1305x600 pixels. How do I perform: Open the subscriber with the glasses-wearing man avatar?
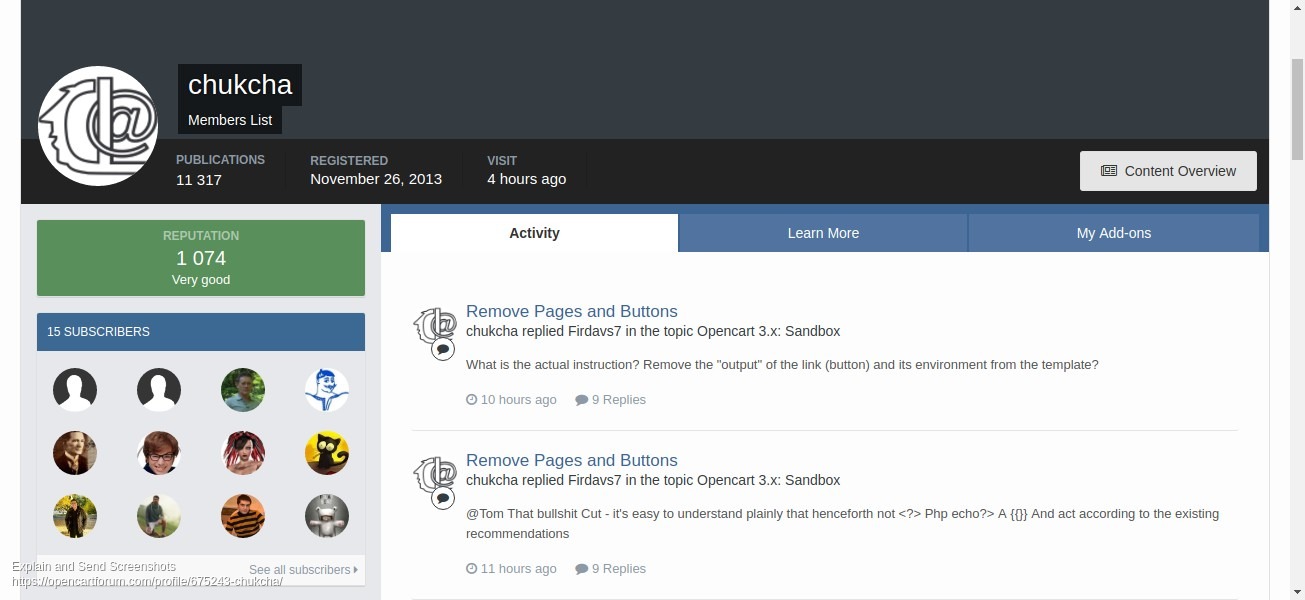(159, 453)
